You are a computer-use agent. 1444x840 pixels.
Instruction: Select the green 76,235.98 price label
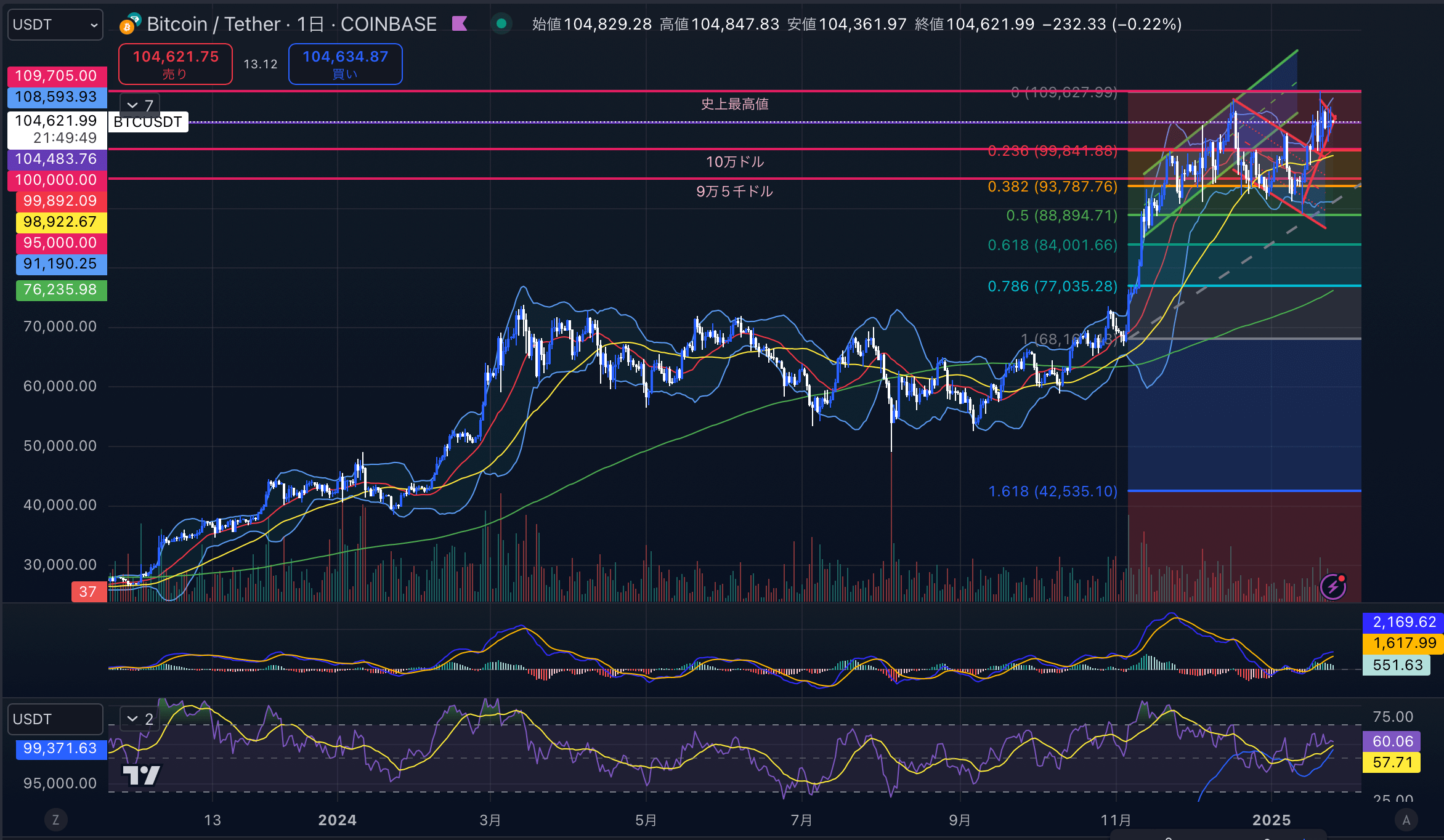[x=60, y=289]
